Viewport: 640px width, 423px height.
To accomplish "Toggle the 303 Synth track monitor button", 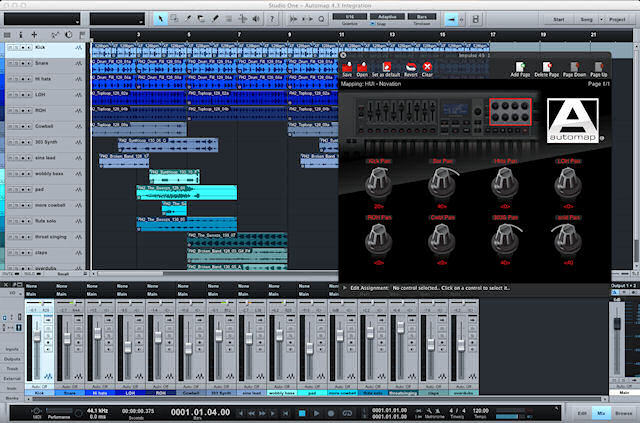I will 29,142.
